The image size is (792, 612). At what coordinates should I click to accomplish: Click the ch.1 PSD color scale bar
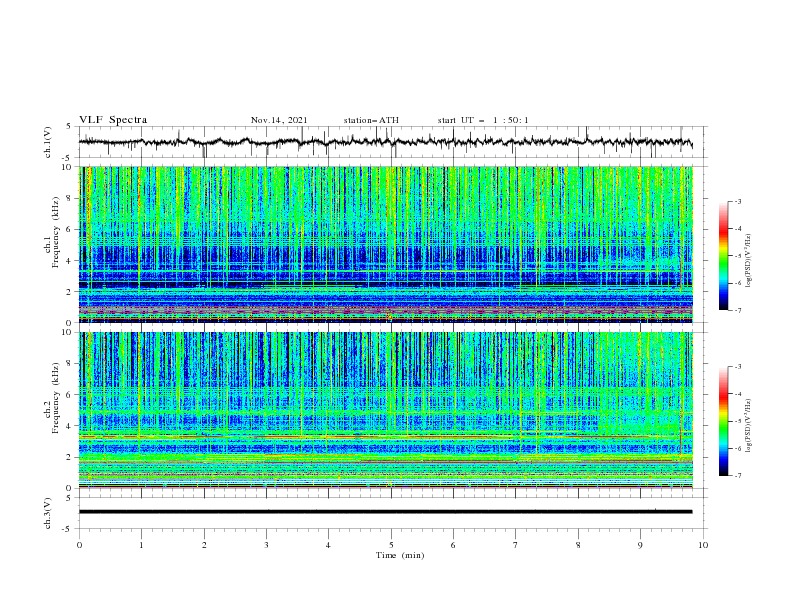723,256
